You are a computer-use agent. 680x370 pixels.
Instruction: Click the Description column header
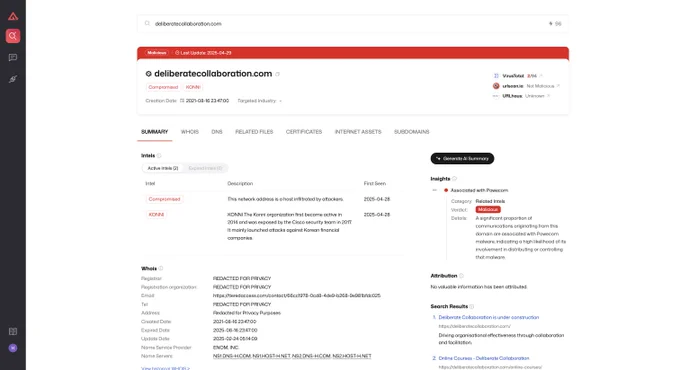tap(240, 183)
